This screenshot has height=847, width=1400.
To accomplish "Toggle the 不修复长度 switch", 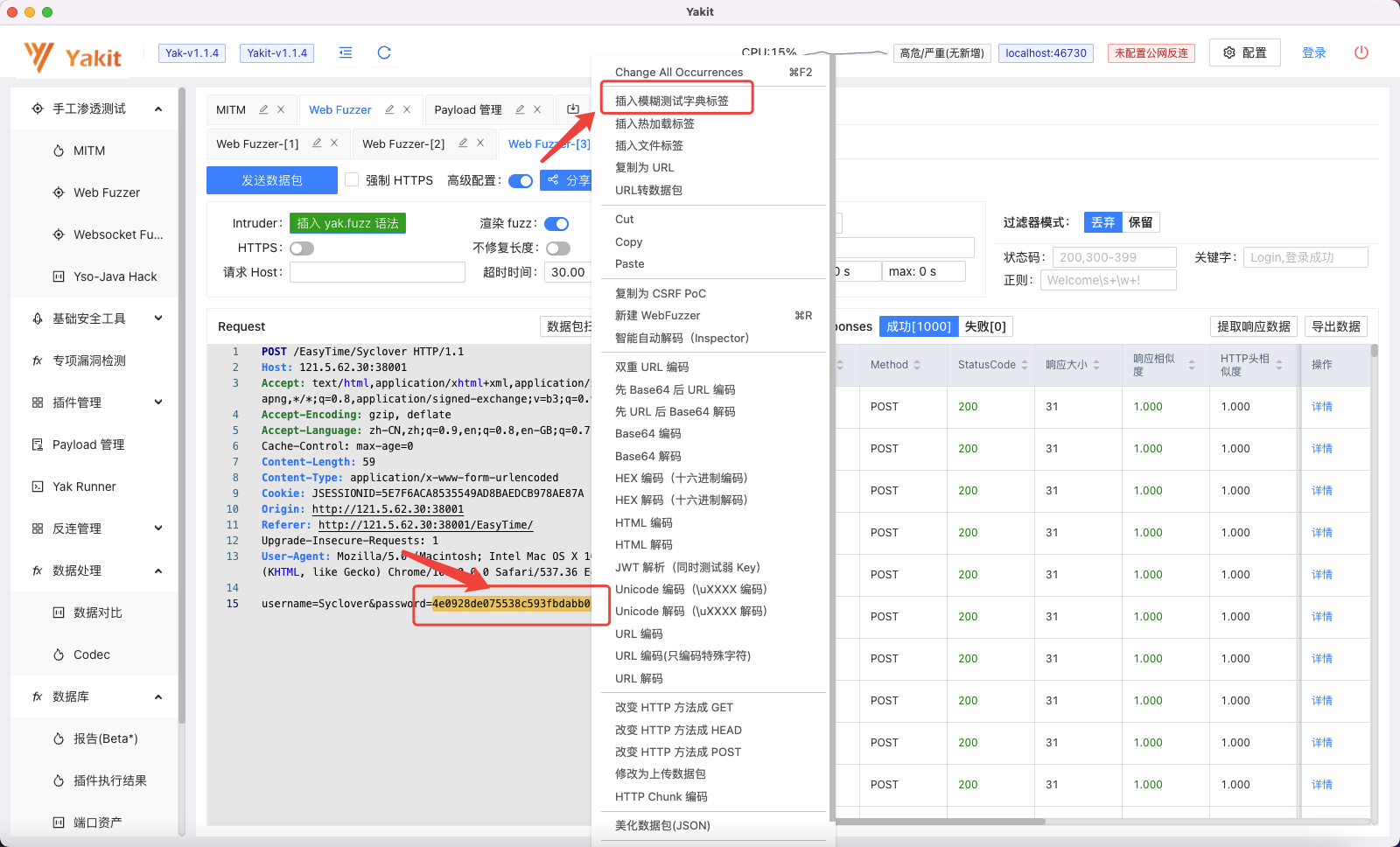I will tap(558, 248).
